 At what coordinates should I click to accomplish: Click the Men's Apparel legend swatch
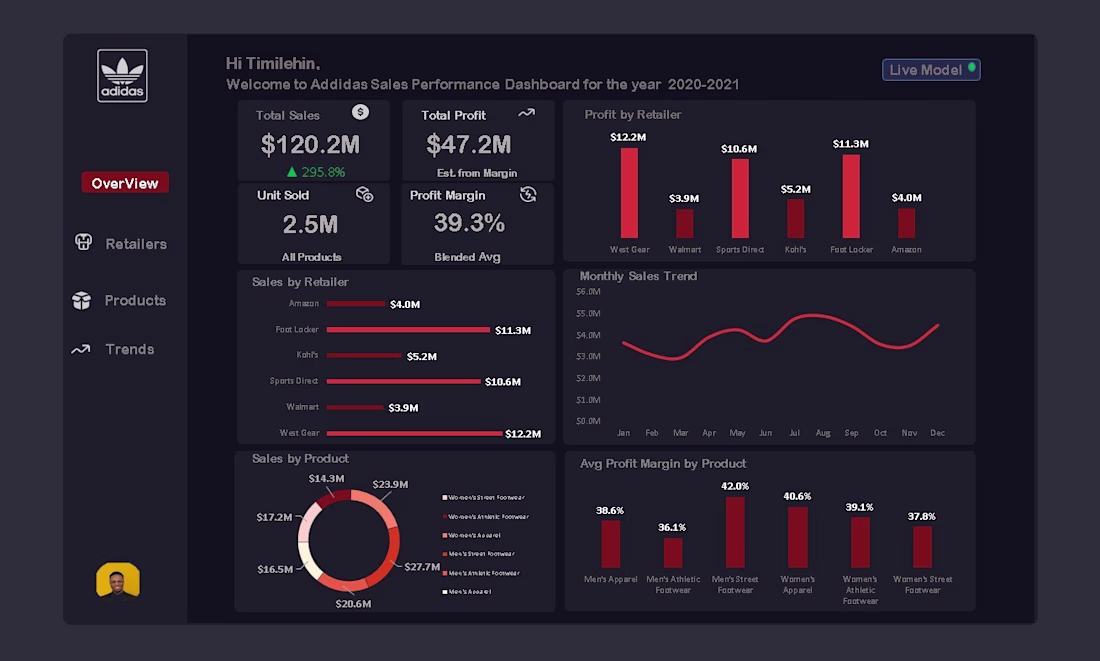click(445, 592)
